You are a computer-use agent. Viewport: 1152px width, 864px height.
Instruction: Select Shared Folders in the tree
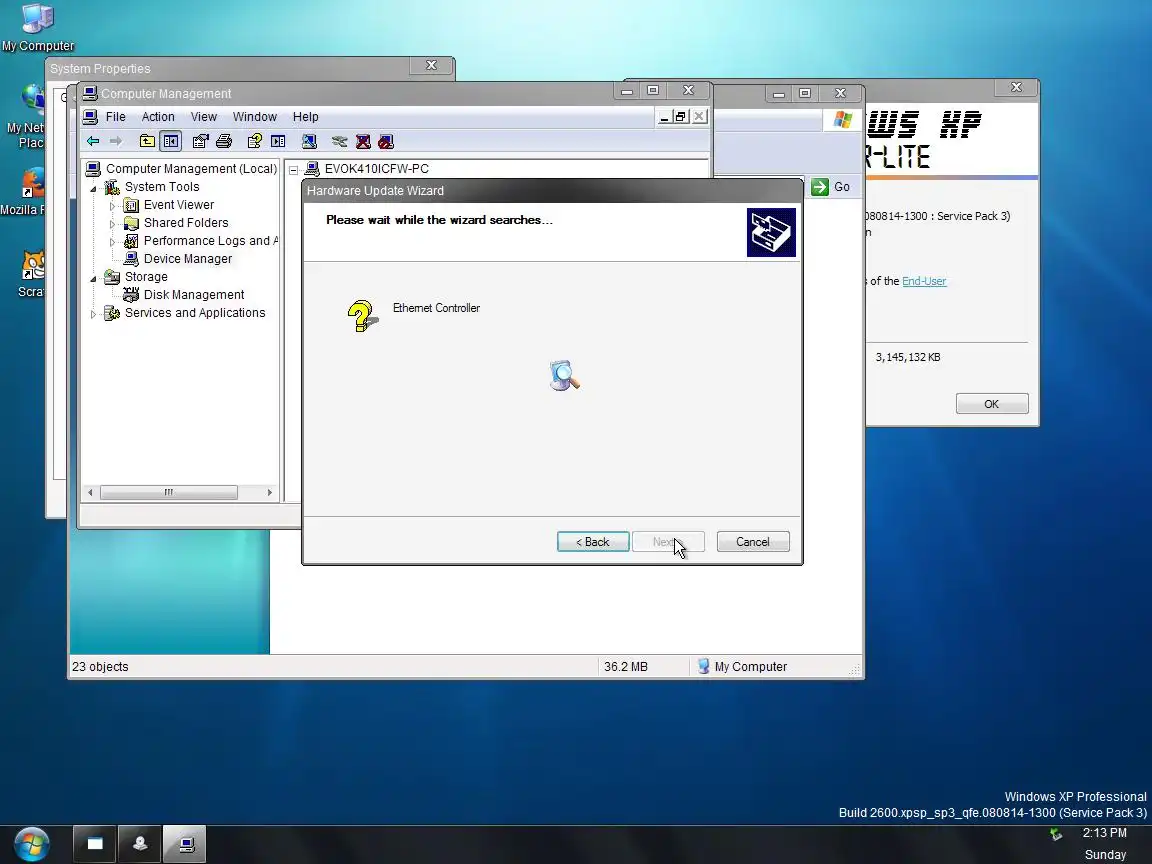186,223
